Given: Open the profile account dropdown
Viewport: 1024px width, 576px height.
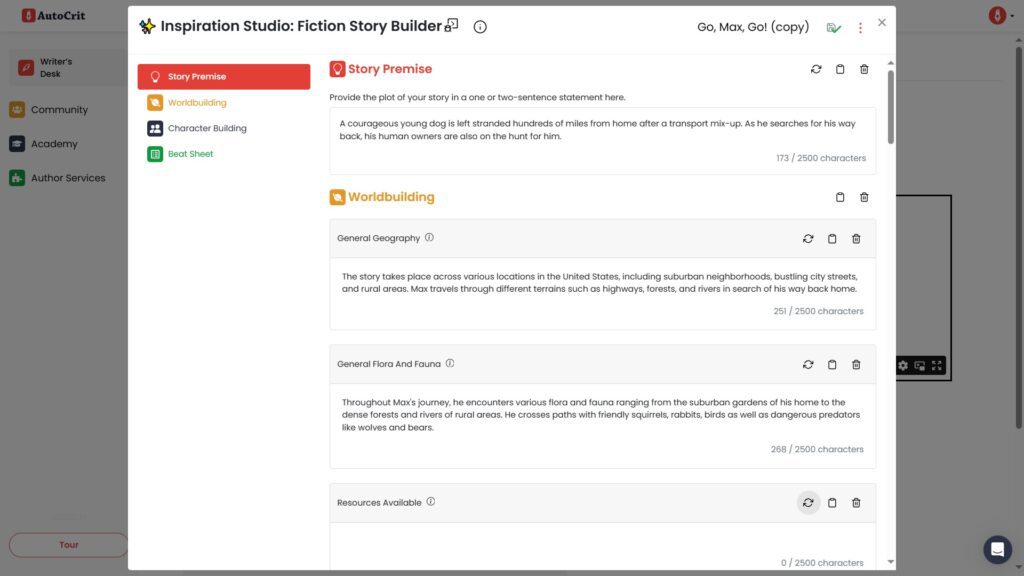Looking at the screenshot, I should (x=995, y=15).
